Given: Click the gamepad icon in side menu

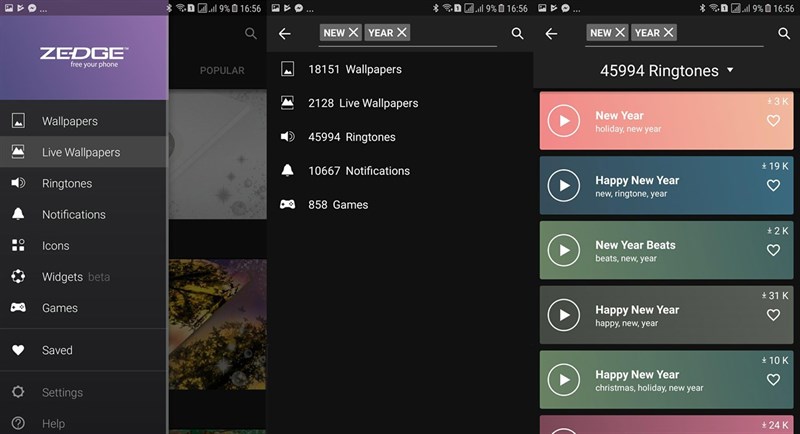Looking at the screenshot, I should (x=18, y=308).
